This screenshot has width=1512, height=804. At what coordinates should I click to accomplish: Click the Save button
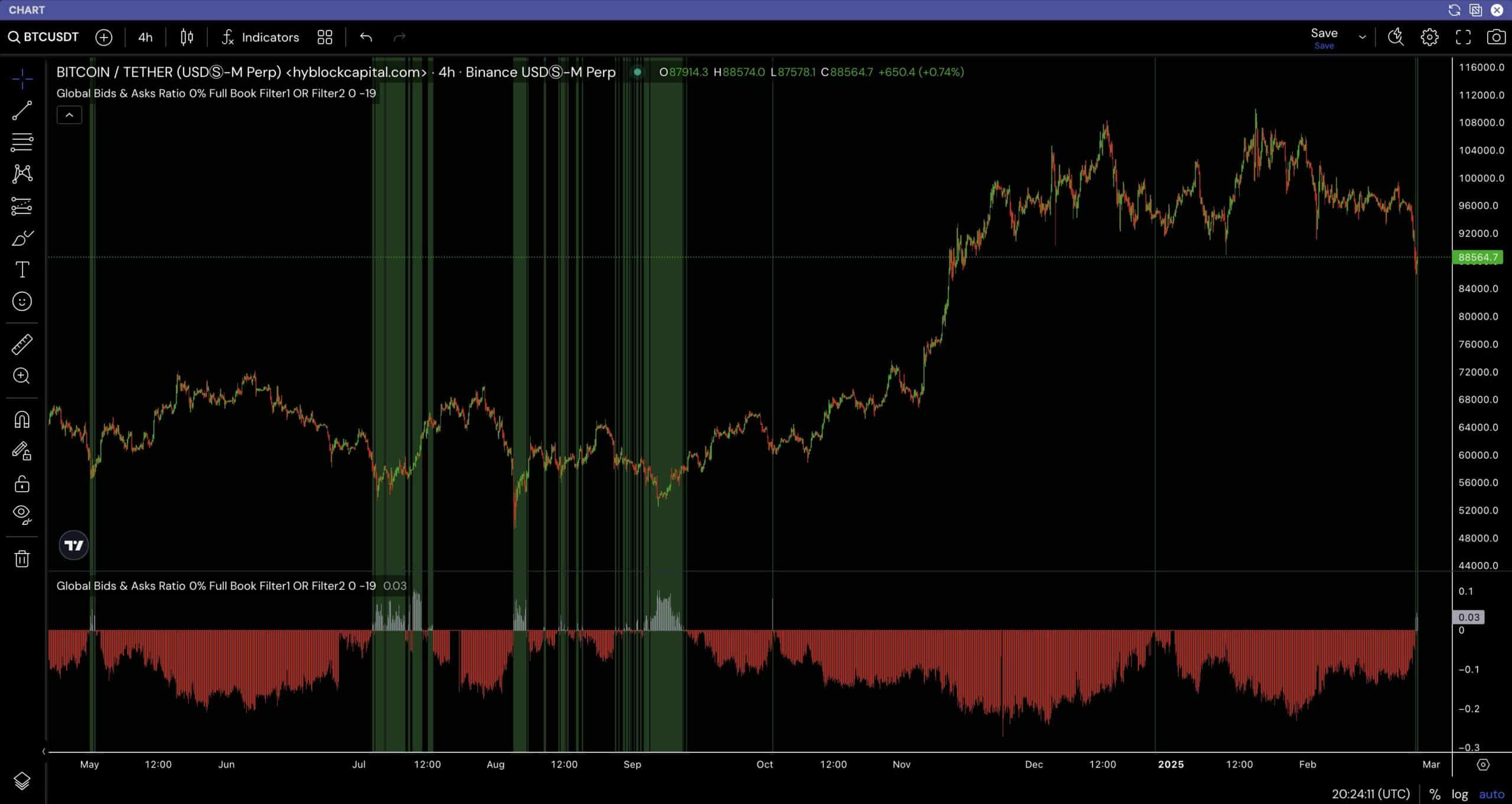[1324, 34]
